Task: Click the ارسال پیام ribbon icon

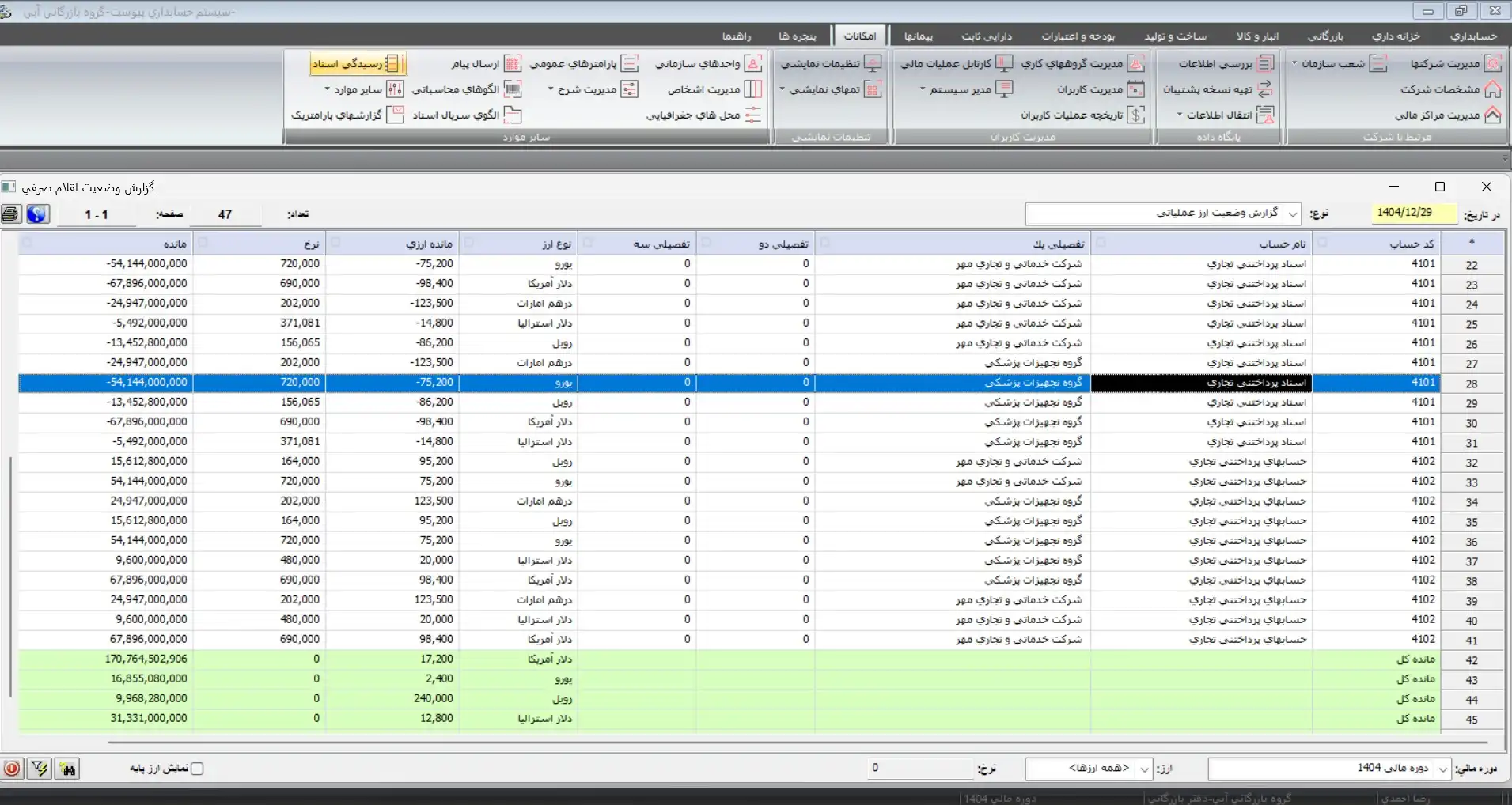Action: [513, 64]
